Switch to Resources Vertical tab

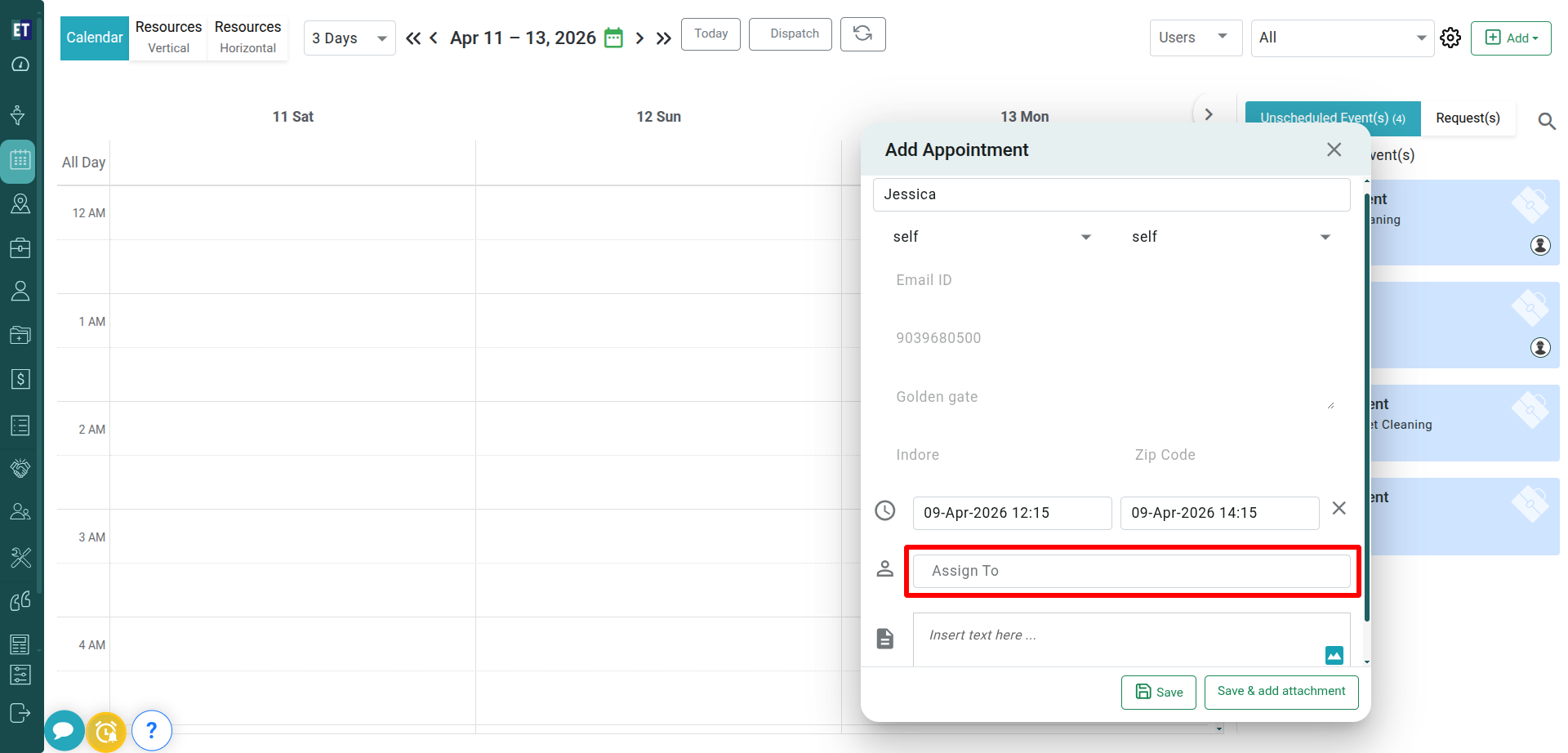pos(168,38)
